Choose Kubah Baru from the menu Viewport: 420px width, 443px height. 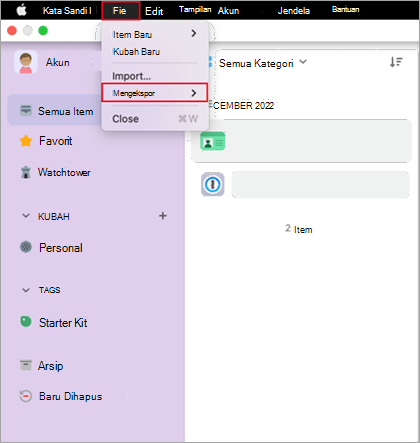[x=136, y=52]
